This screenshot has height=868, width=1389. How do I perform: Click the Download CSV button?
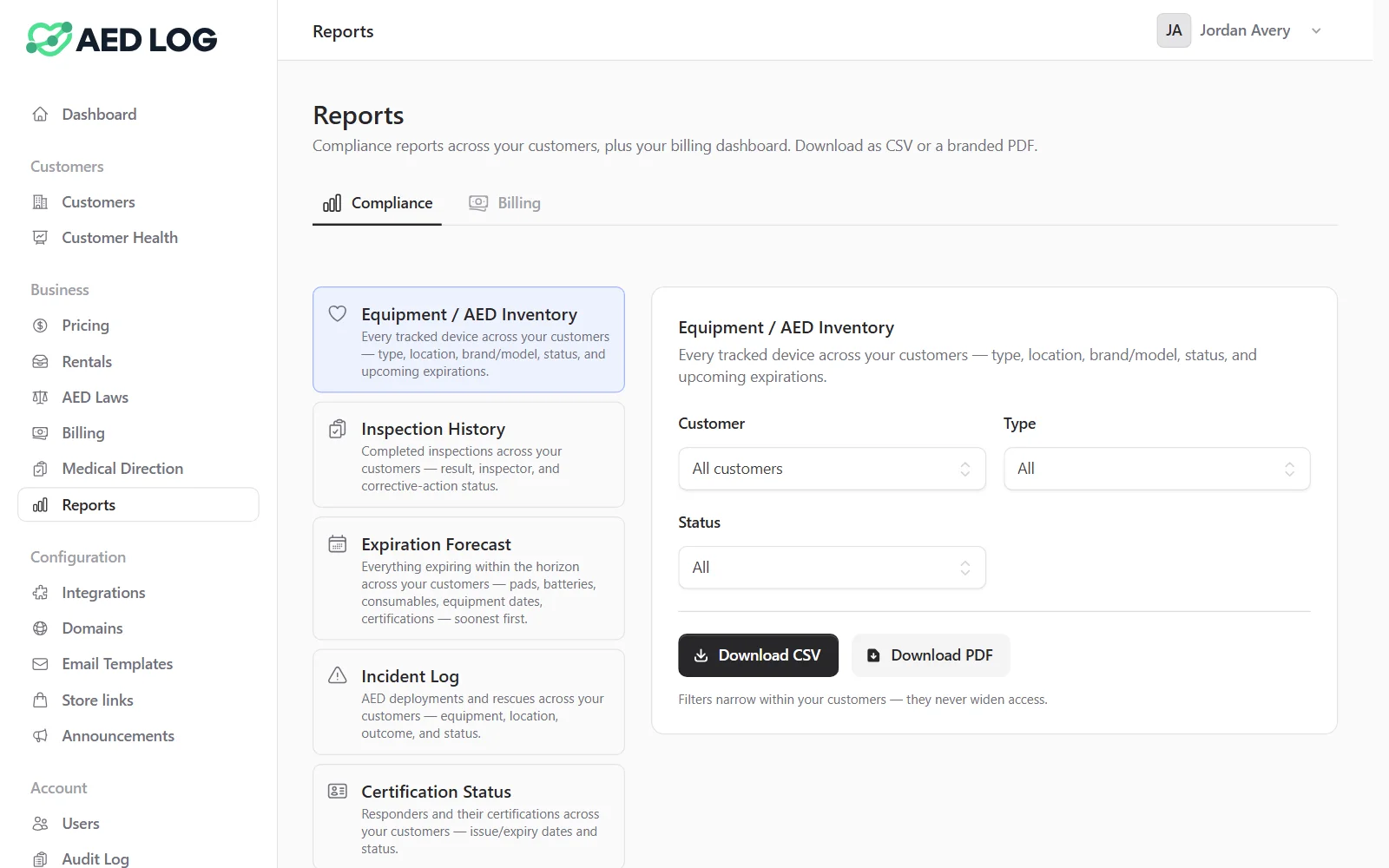(758, 655)
